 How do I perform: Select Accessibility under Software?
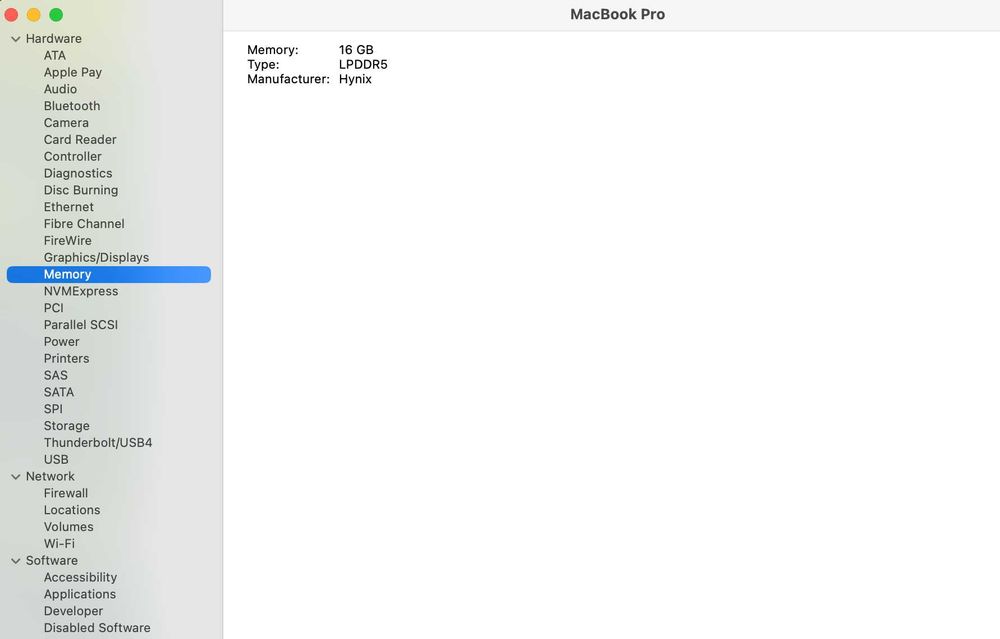click(x=80, y=577)
